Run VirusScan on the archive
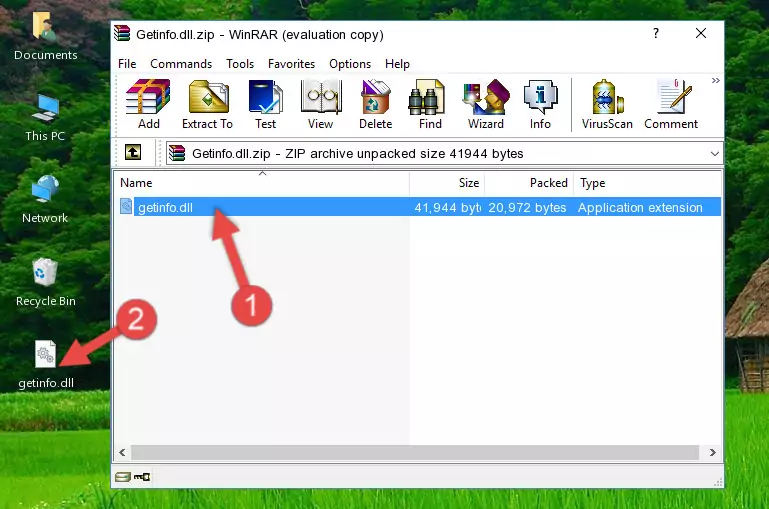 [607, 104]
